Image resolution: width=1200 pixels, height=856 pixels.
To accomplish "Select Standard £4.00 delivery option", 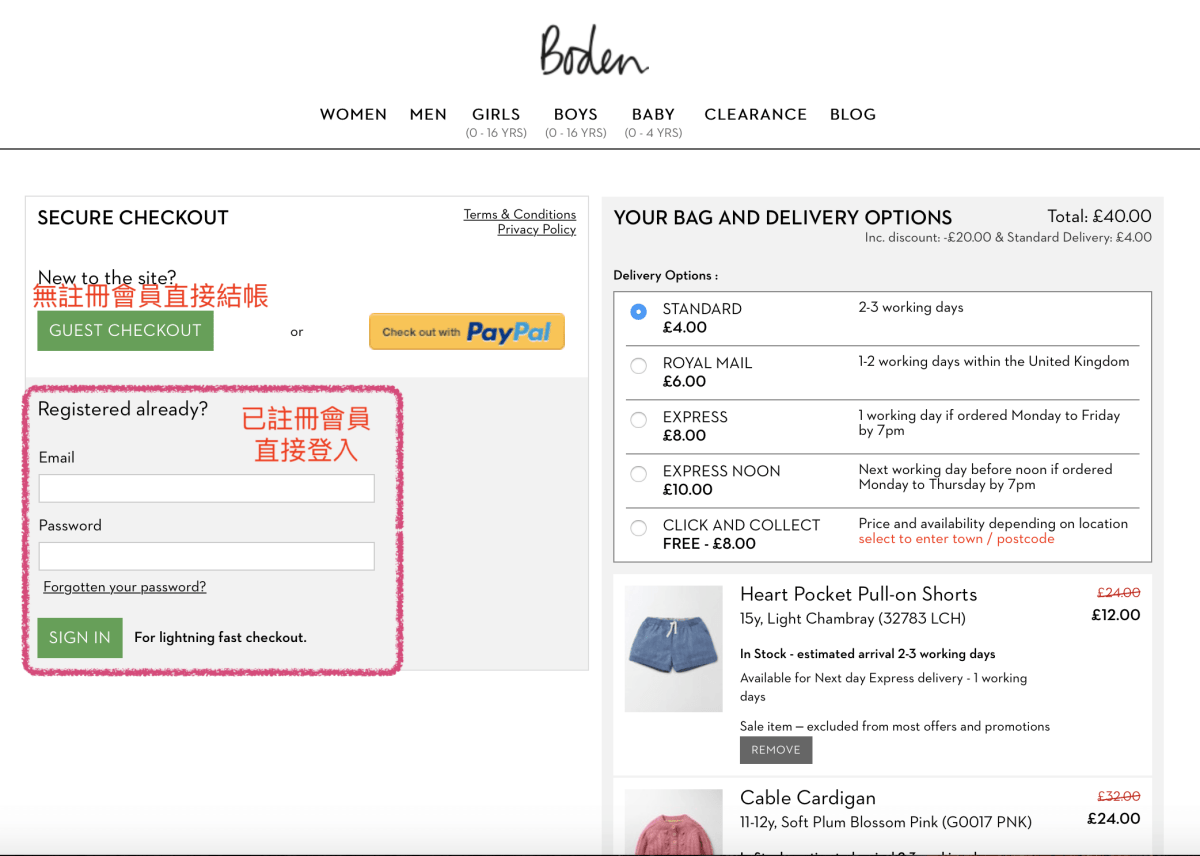I will pos(639,312).
